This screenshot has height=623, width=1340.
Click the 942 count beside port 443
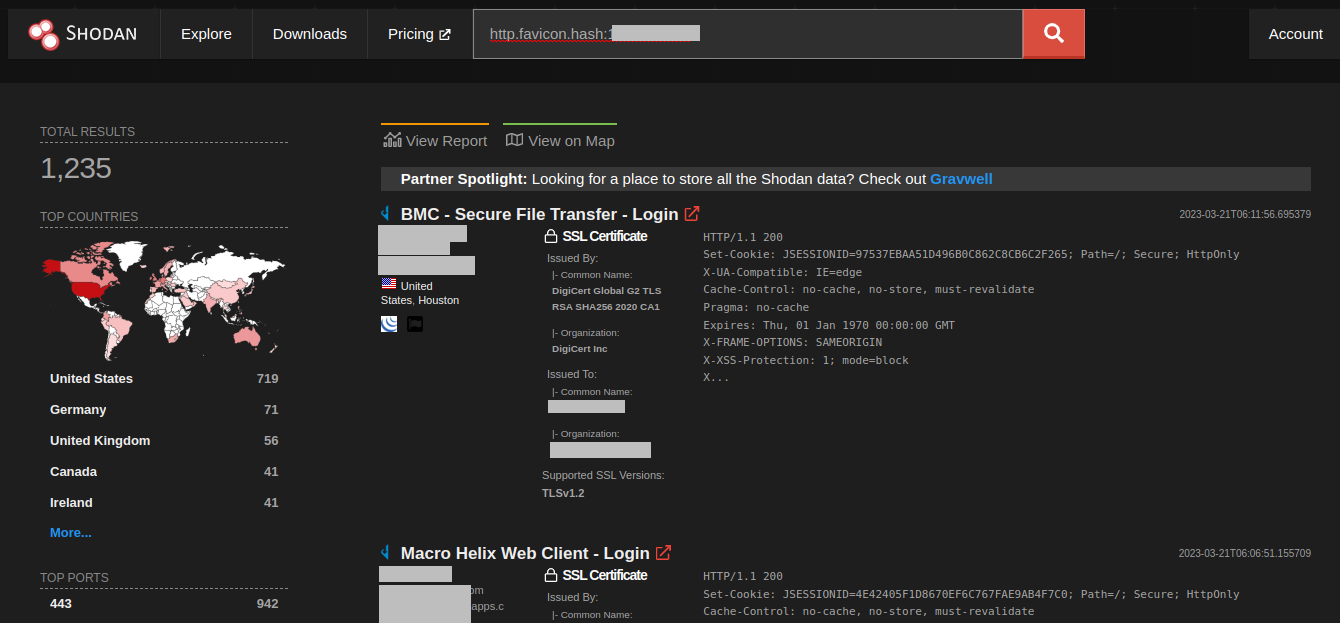point(267,604)
